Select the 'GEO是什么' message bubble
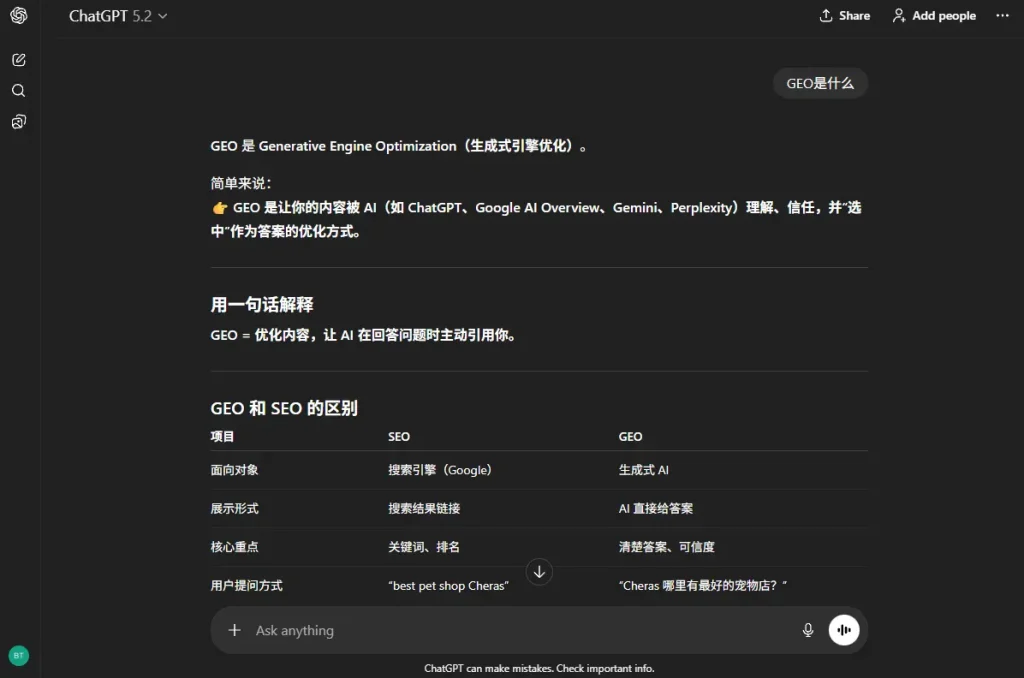Screen dimensions: 1024x678 tap(820, 84)
